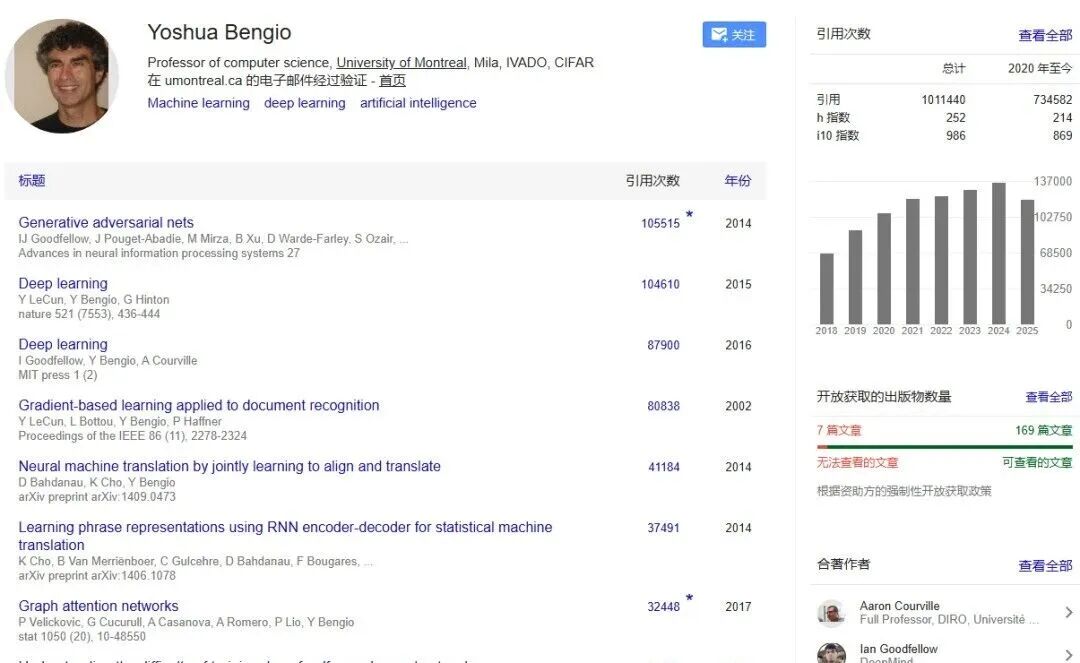Click total citations value 1011440
Screen dimensions: 1080x663
point(943,100)
